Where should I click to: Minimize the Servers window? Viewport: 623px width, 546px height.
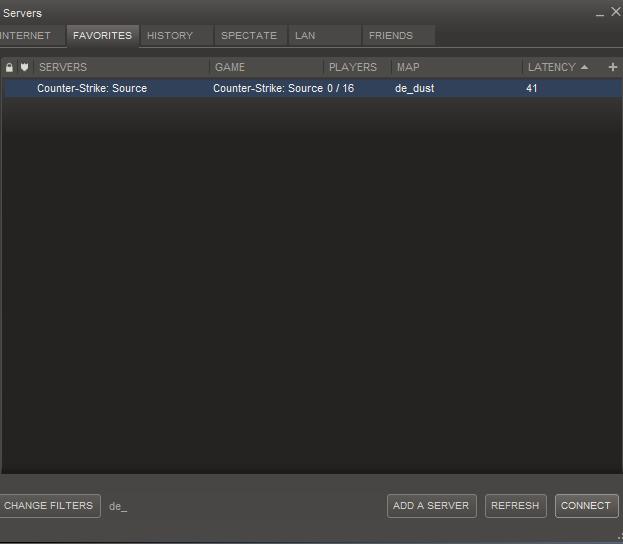click(600, 14)
